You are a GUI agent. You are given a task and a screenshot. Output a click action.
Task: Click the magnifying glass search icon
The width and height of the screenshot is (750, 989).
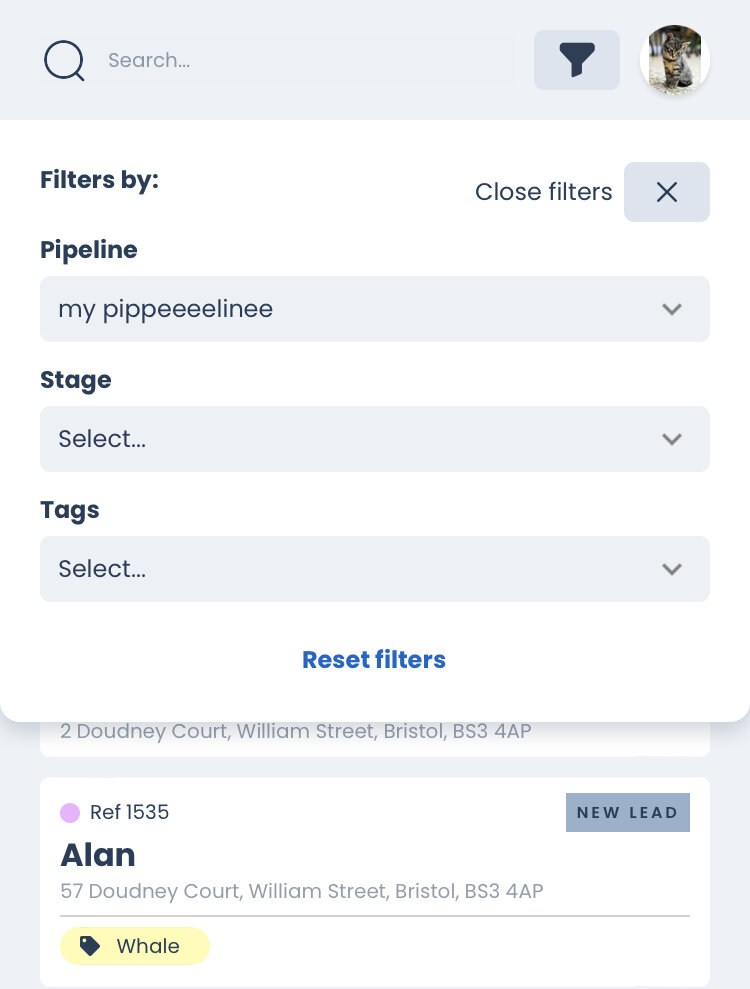point(65,61)
